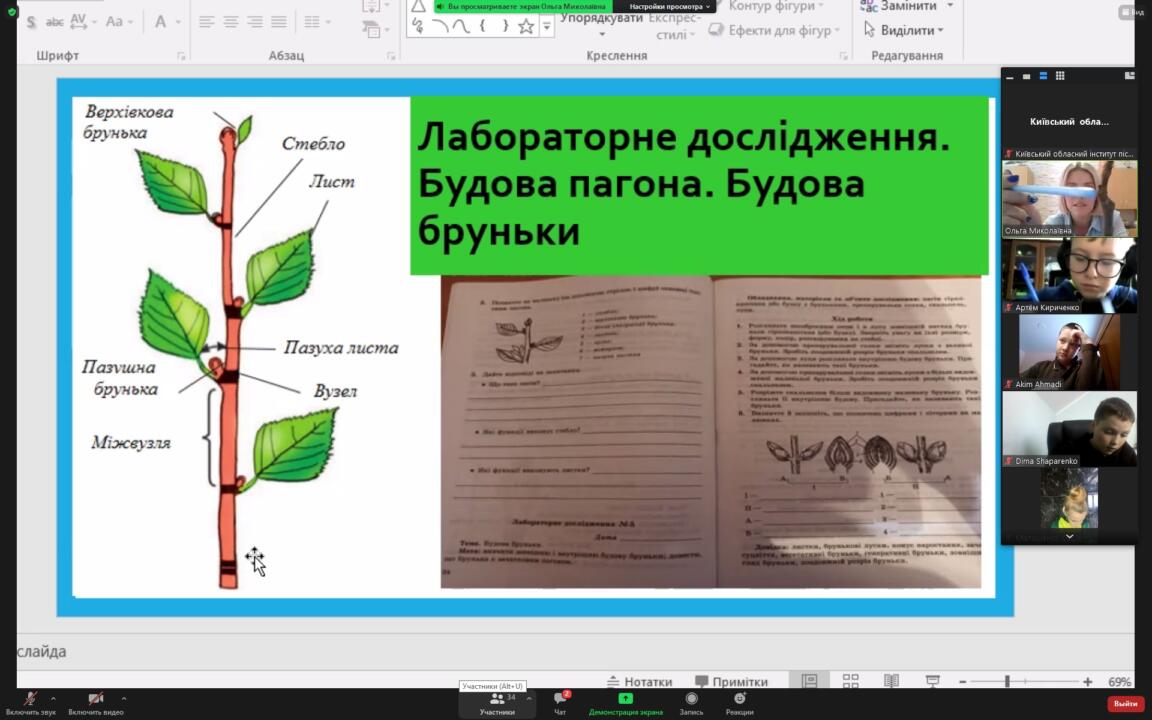Screen dimensions: 1152x720
Task: Open Реакции reactions menu
Action: coord(739,704)
